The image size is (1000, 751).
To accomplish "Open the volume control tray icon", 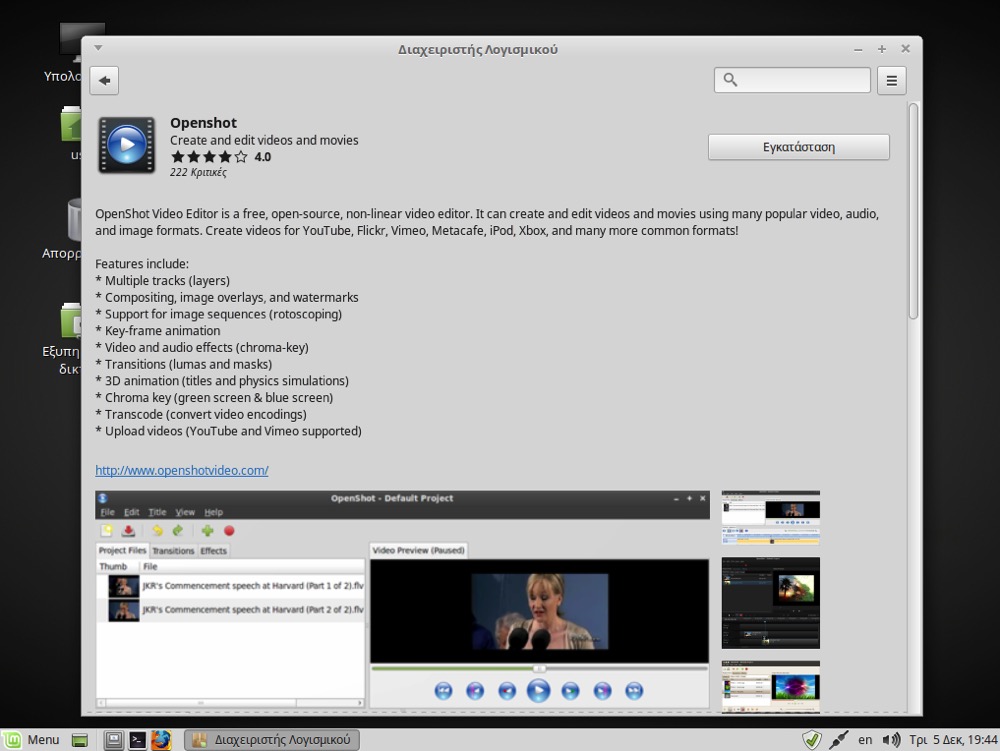I will coord(891,740).
